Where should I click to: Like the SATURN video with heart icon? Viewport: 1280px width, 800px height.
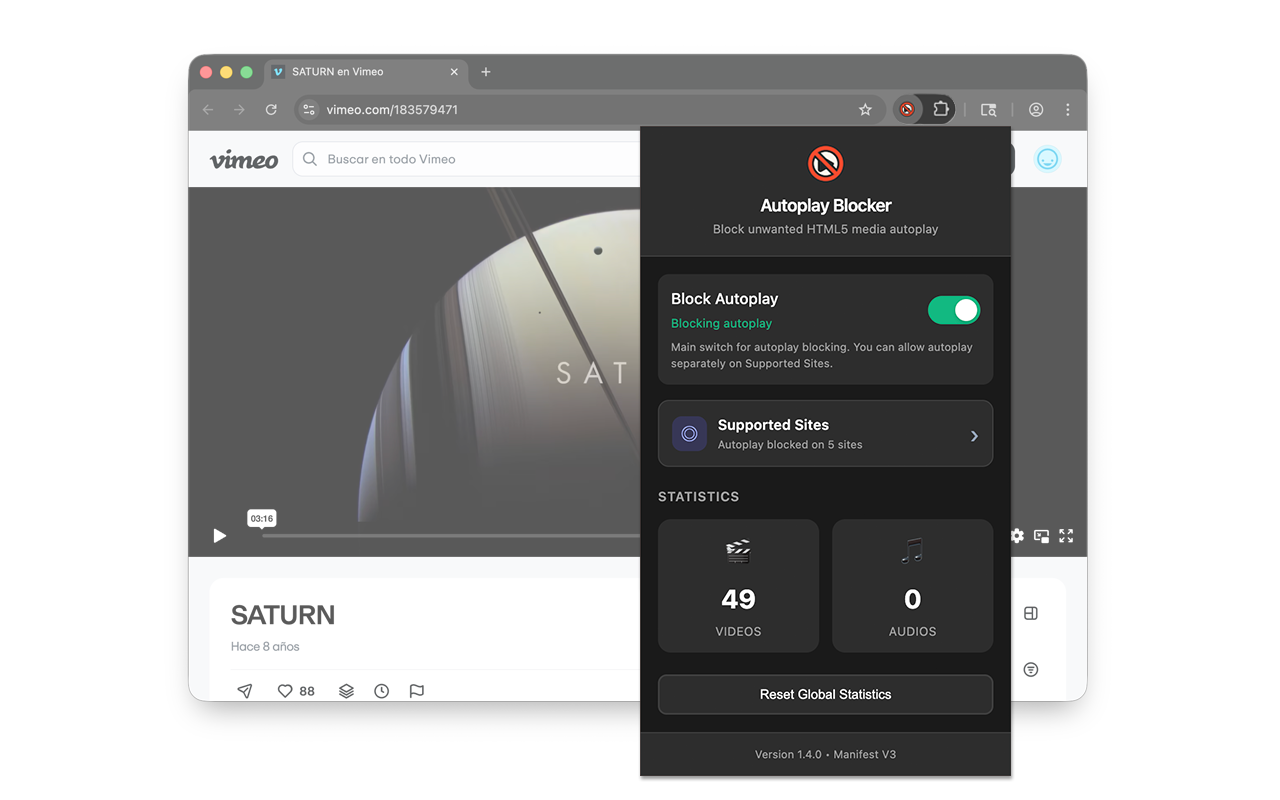click(285, 691)
